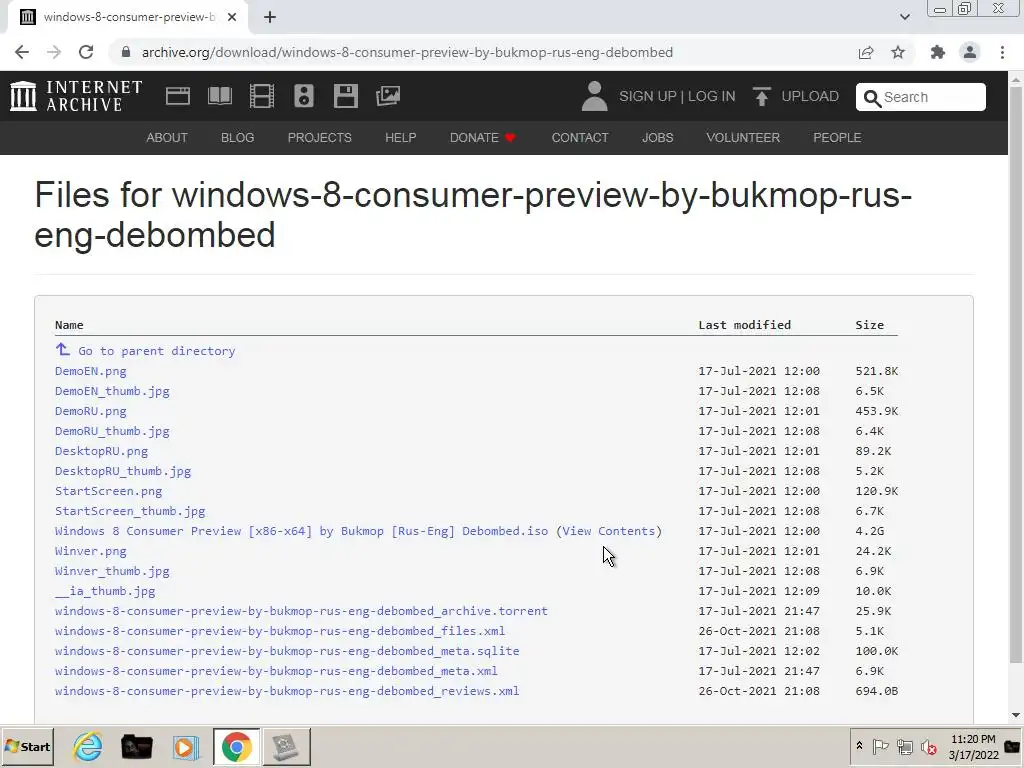Image resolution: width=1024 pixels, height=768 pixels.
Task: Click the UPLOAD link text
Action: click(810, 96)
